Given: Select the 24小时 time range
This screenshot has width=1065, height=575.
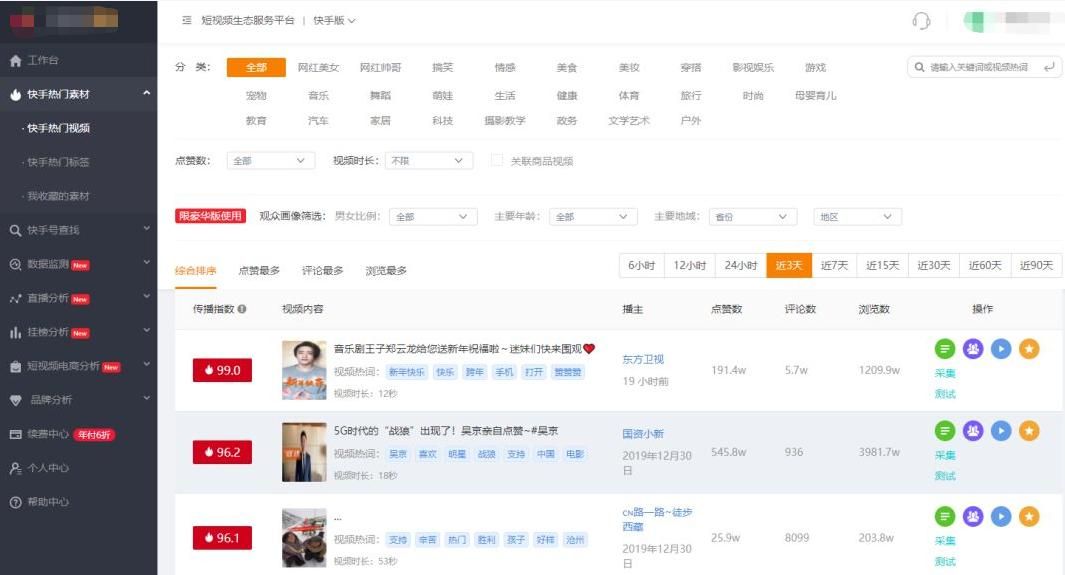Looking at the screenshot, I should pyautogui.click(x=740, y=265).
